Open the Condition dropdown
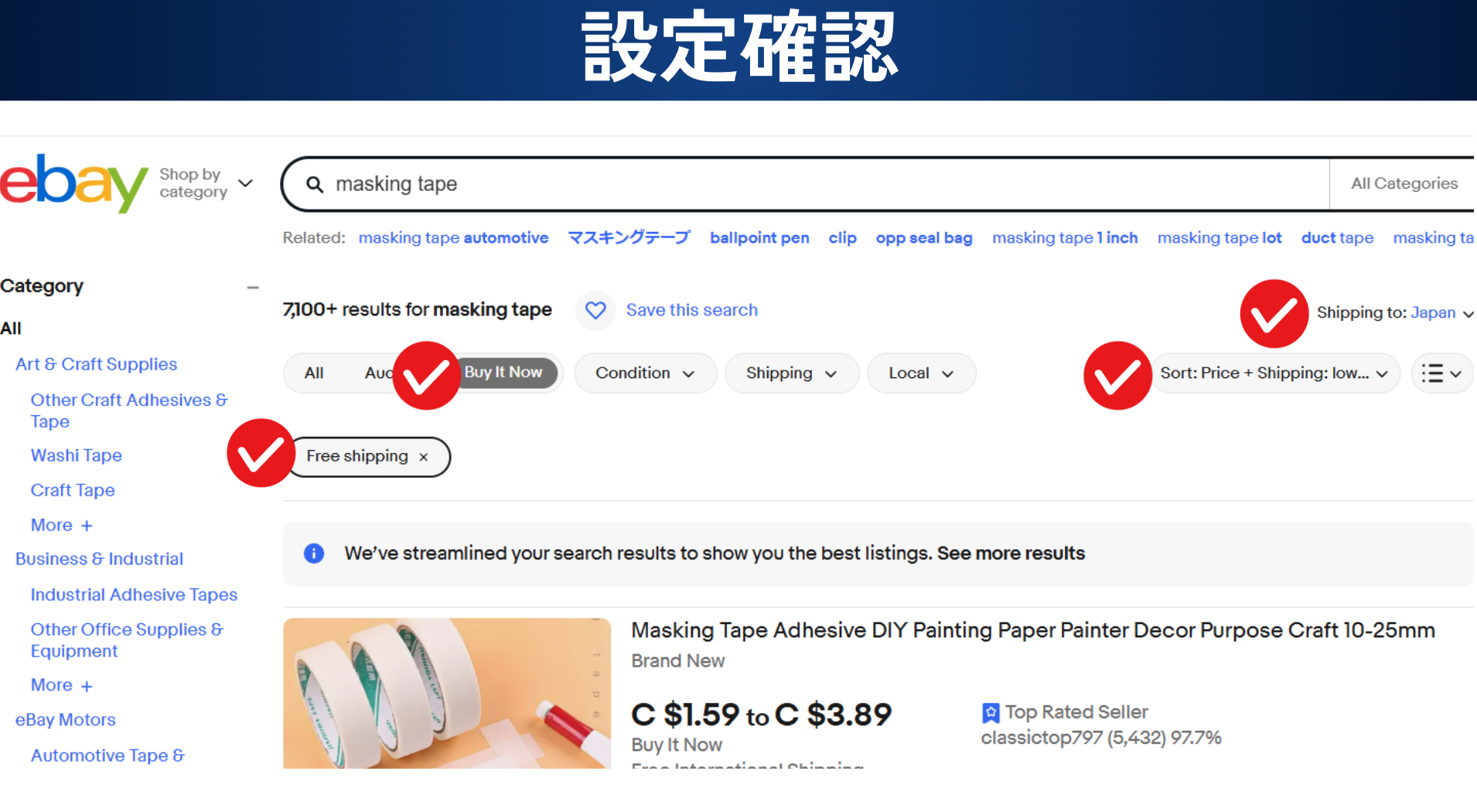The width and height of the screenshot is (1477, 812). tap(646, 374)
